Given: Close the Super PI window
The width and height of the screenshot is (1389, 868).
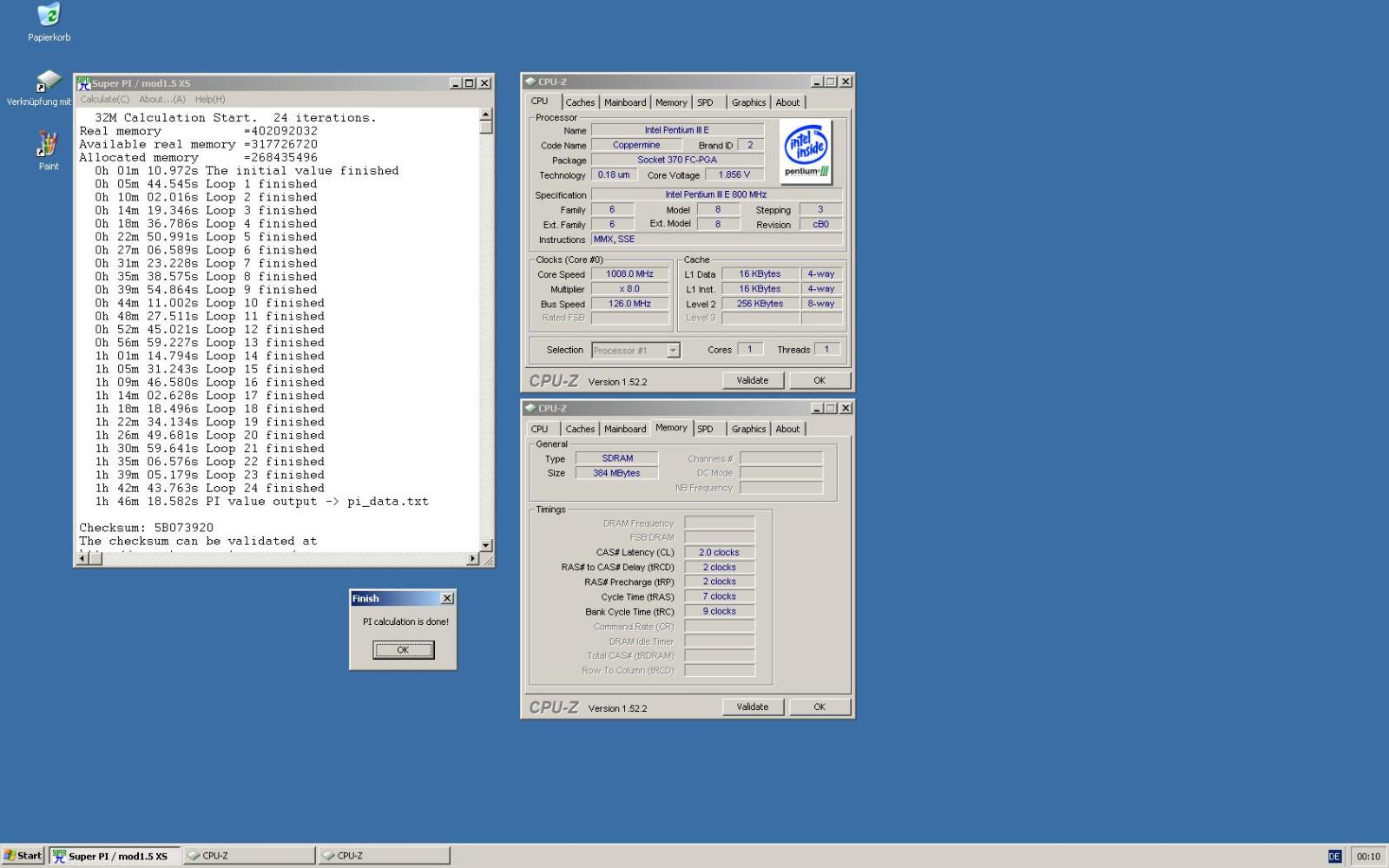Looking at the screenshot, I should 484,83.
